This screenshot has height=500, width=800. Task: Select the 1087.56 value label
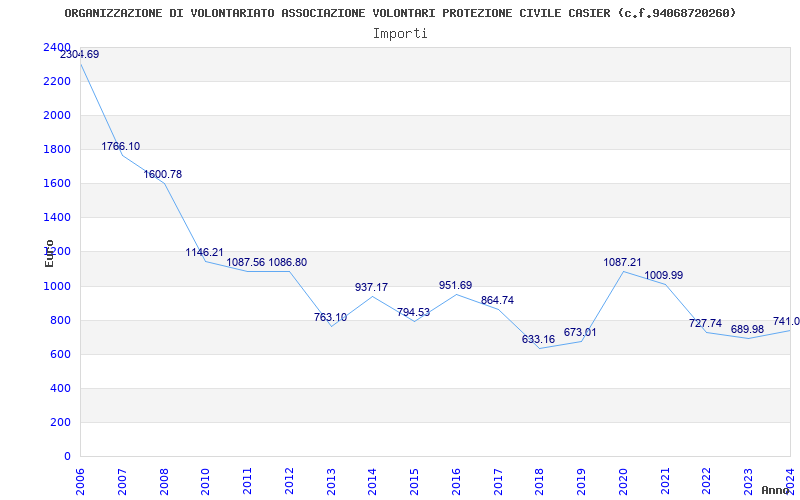click(x=246, y=262)
